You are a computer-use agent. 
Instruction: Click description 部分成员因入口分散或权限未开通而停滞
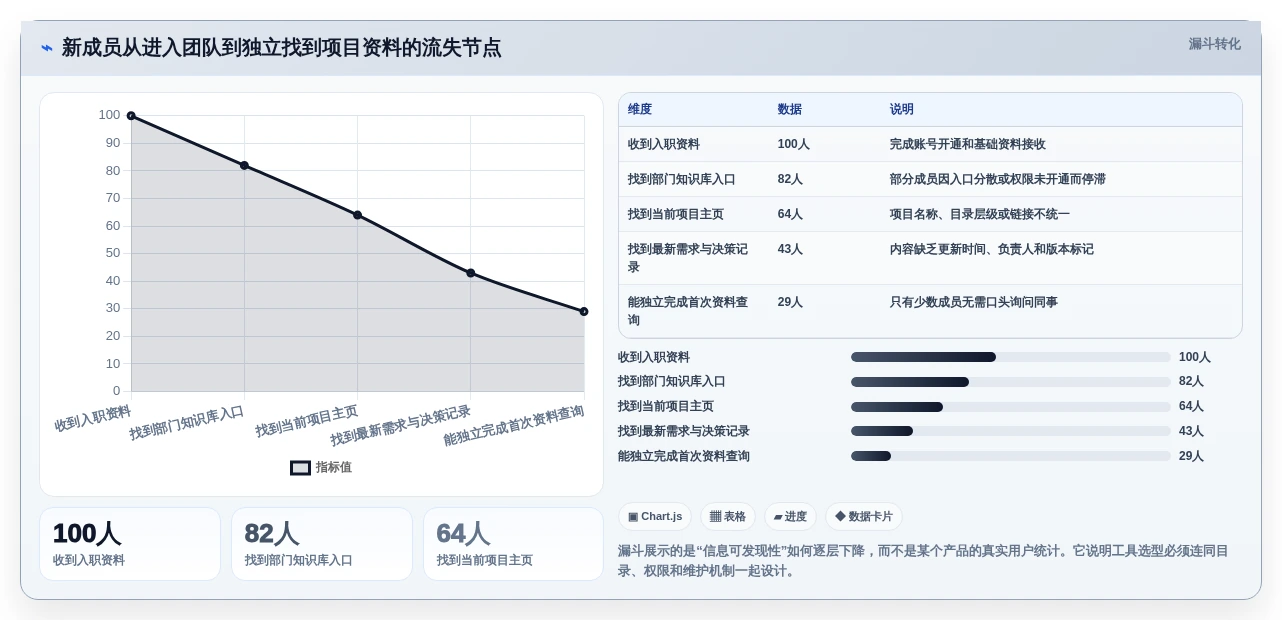(x=998, y=179)
